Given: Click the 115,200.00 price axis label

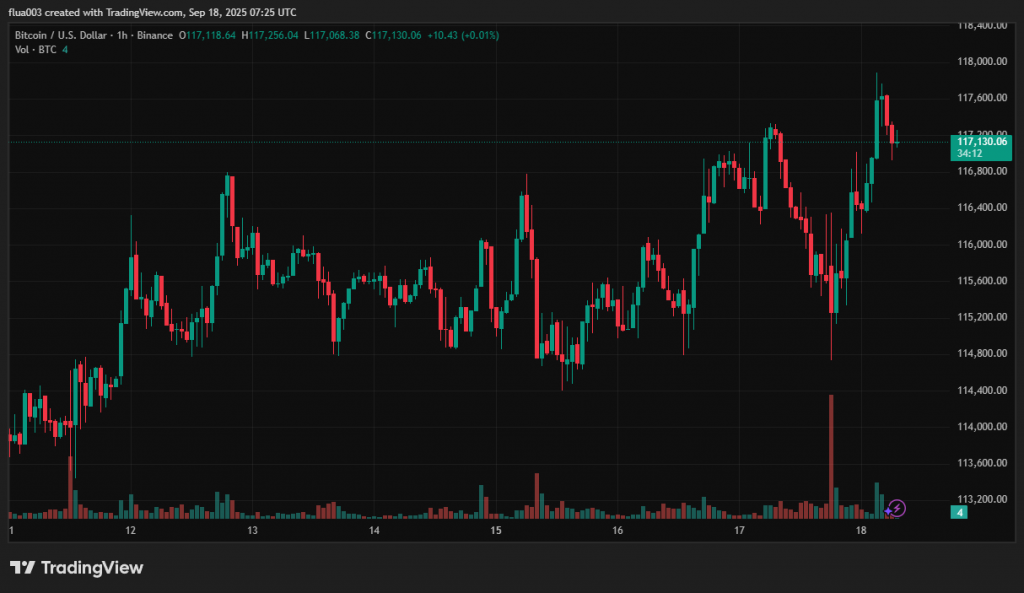Looking at the screenshot, I should point(982,317).
